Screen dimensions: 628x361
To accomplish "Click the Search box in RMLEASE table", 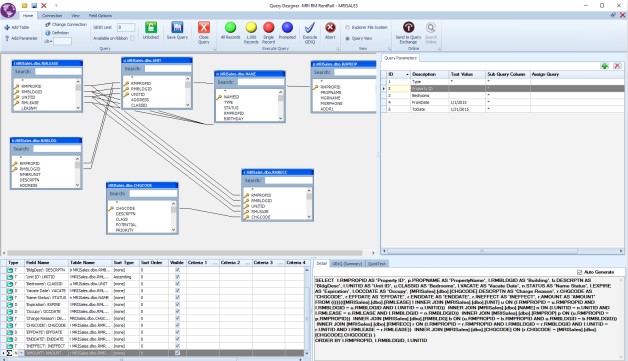I will 58,72.
